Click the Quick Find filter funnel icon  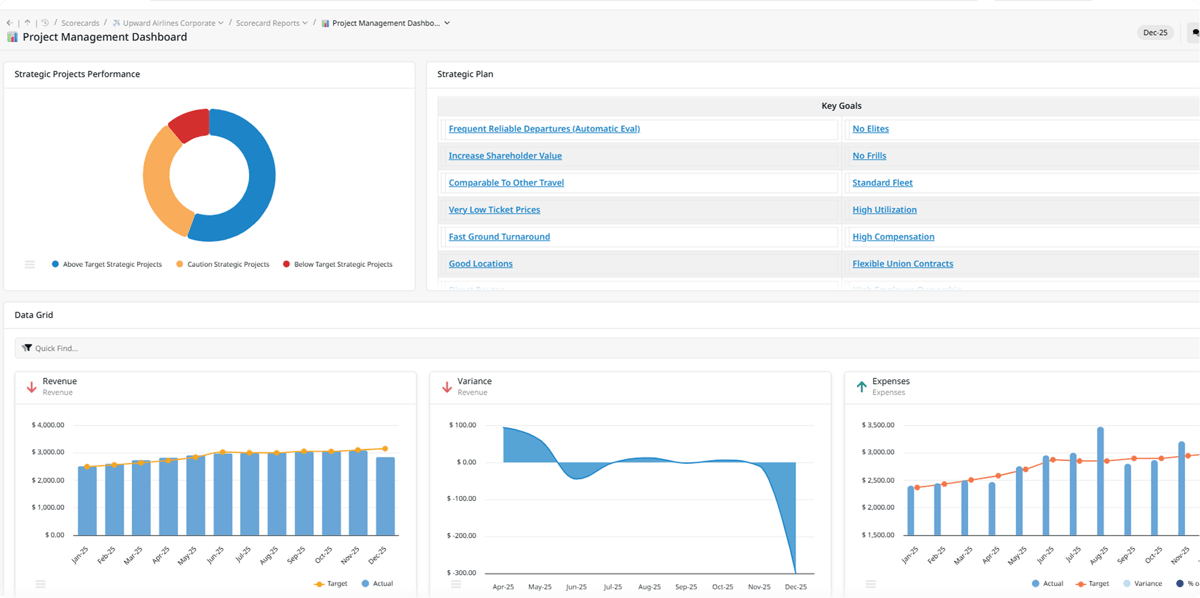27,348
